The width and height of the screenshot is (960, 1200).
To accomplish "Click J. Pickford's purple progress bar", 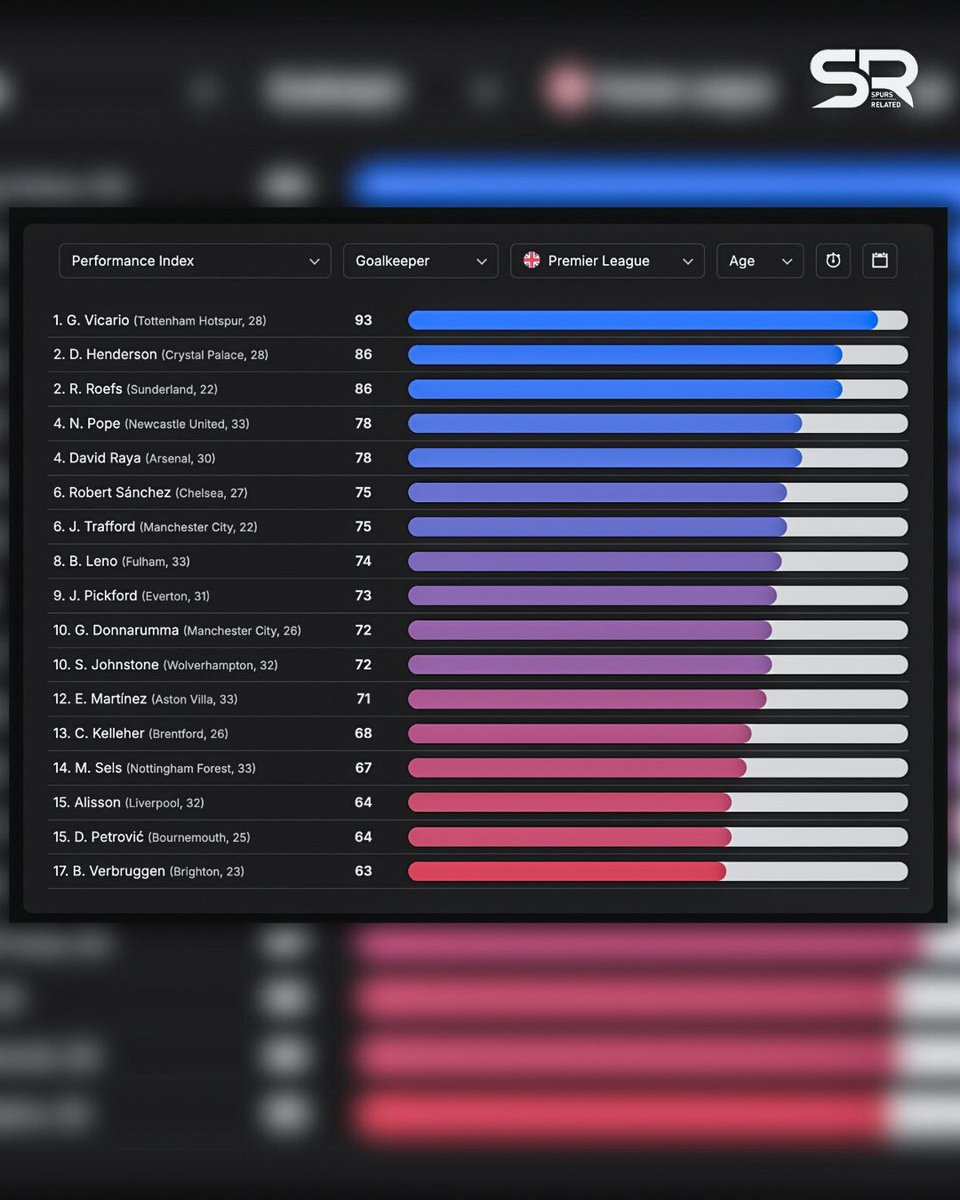I will (592, 595).
